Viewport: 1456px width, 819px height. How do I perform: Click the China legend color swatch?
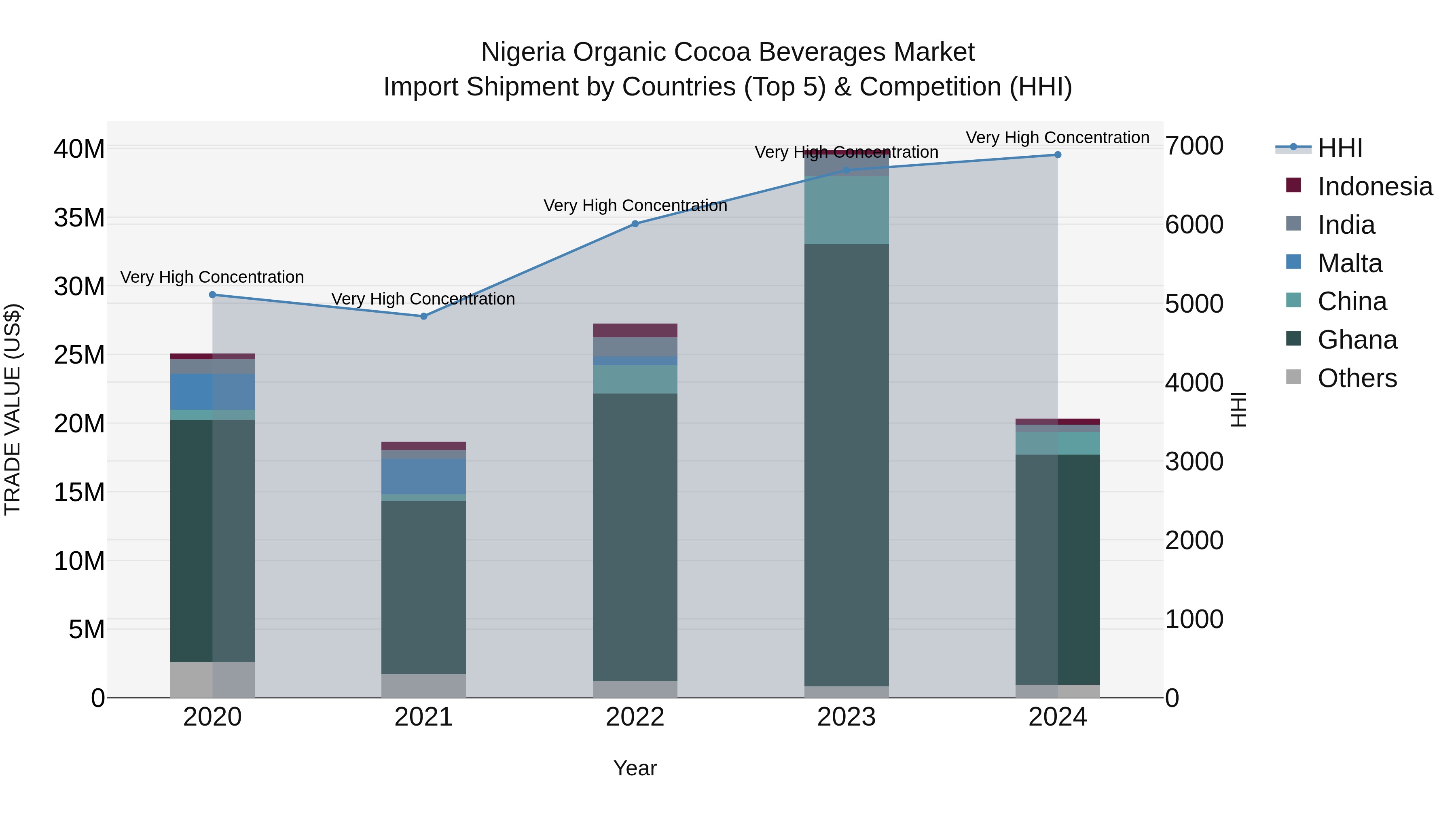[1293, 300]
